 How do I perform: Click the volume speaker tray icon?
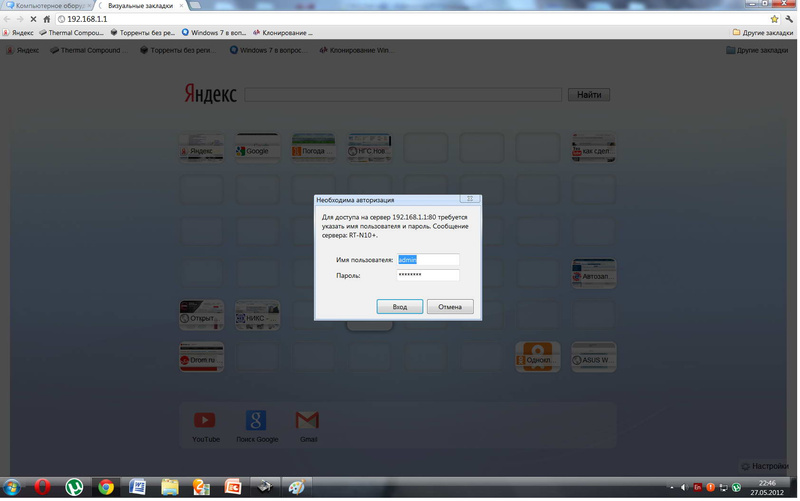(x=684, y=488)
